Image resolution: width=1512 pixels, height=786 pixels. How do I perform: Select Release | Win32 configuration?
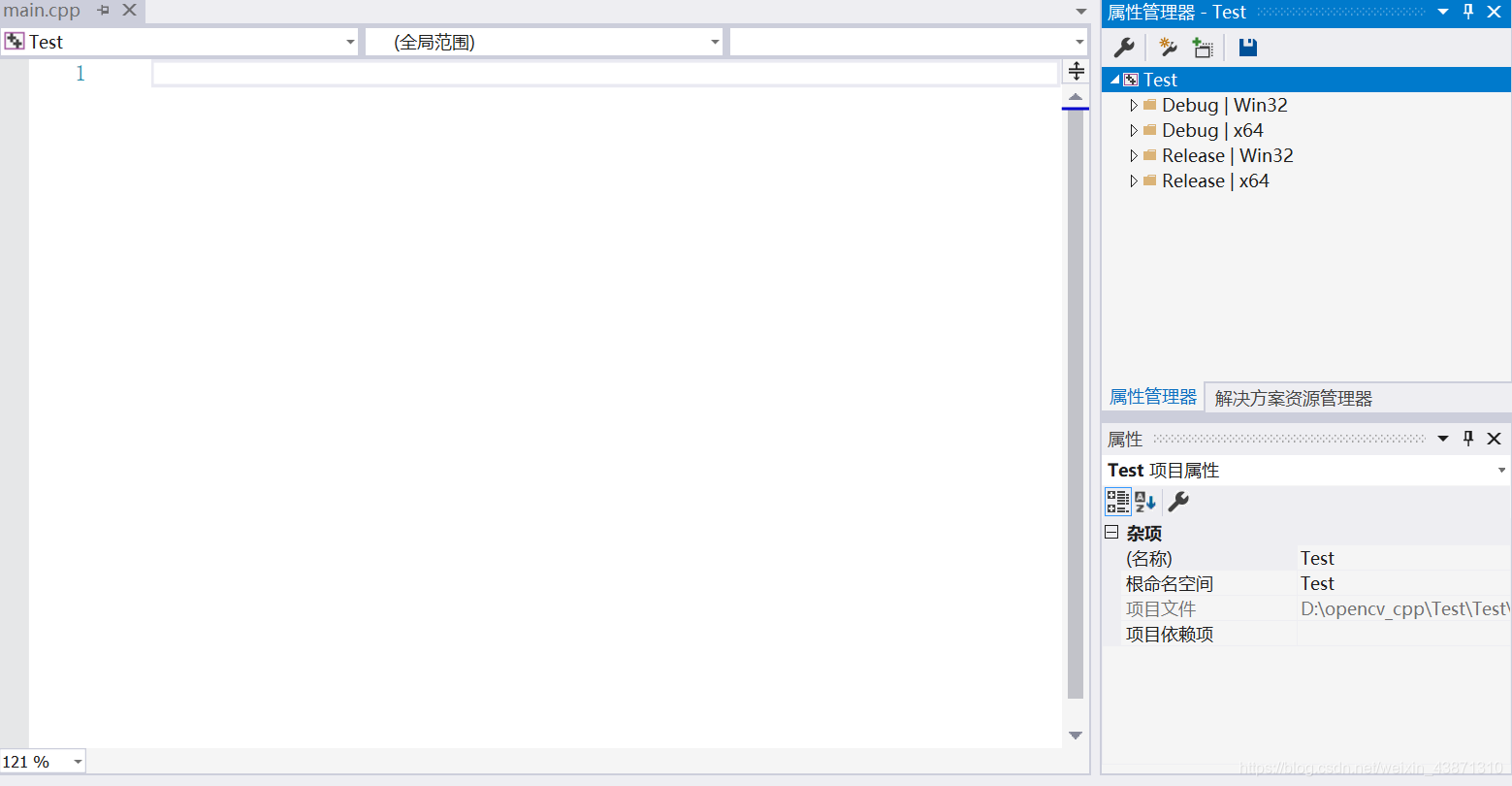tap(1228, 155)
